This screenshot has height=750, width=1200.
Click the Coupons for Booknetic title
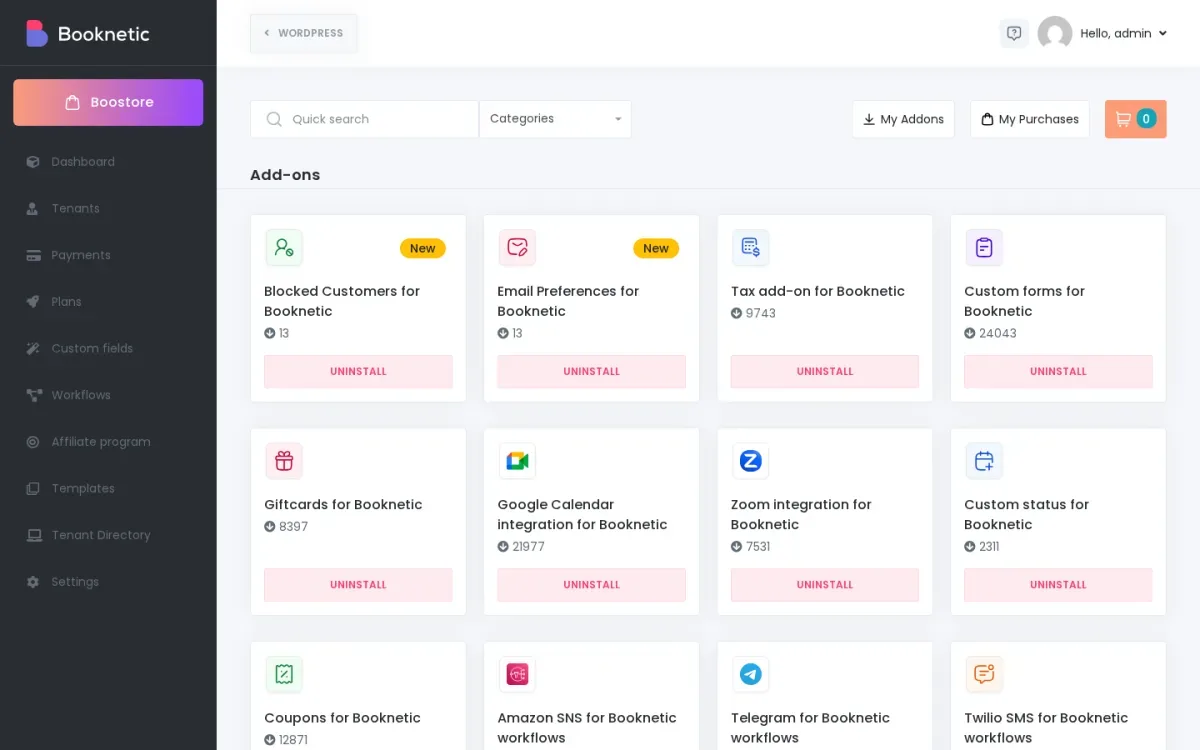tap(342, 718)
